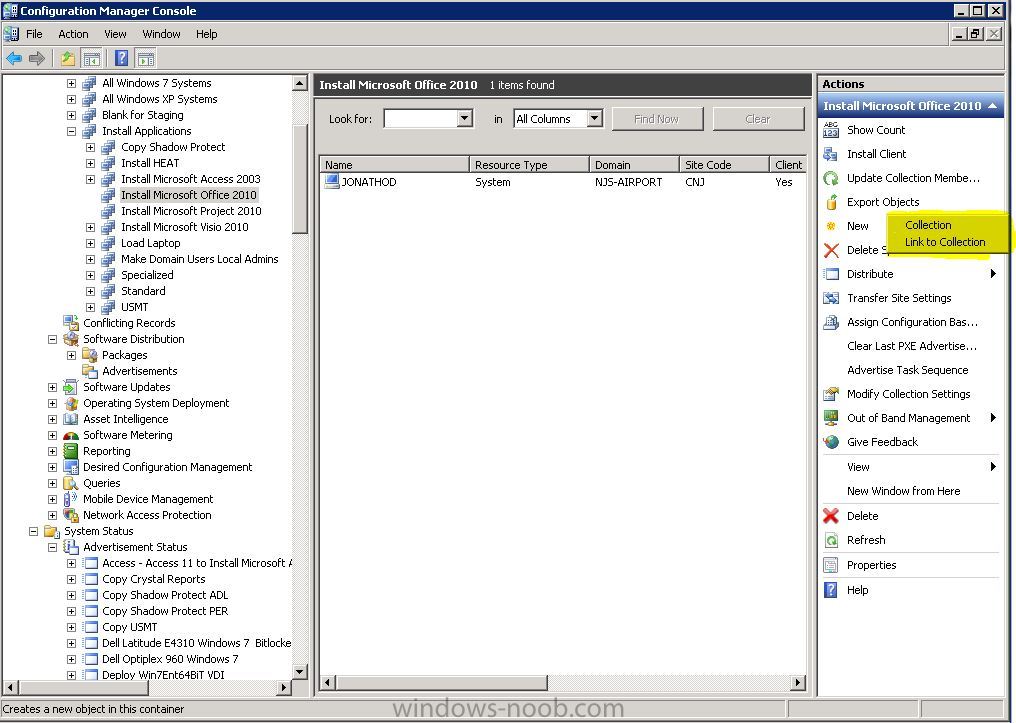1016x723 pixels.
Task: Click New Window from Here action
Action: click(x=903, y=491)
